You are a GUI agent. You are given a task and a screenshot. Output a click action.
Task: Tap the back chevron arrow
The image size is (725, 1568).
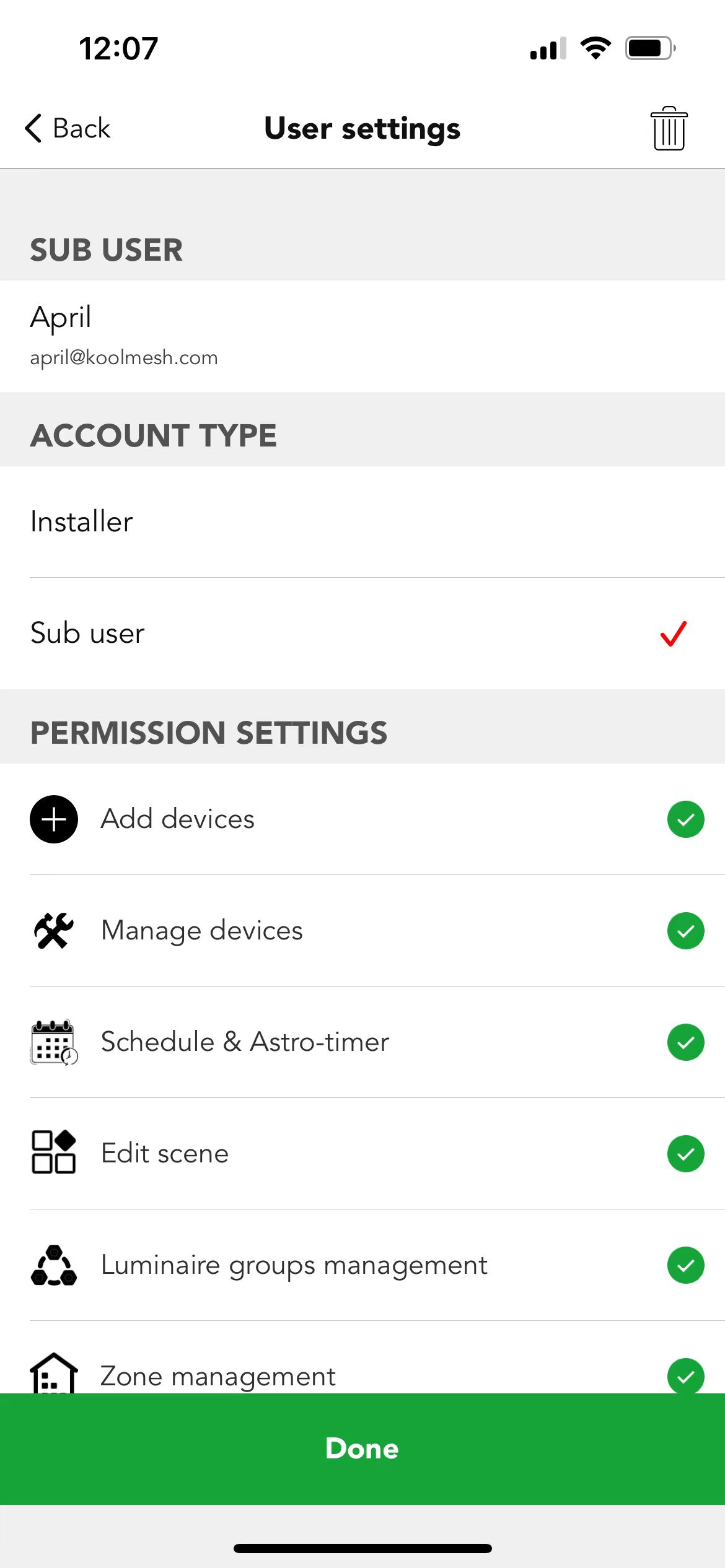33,128
